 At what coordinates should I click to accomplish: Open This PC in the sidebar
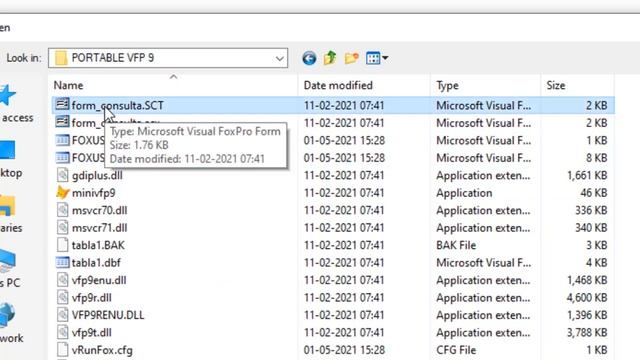point(10,268)
